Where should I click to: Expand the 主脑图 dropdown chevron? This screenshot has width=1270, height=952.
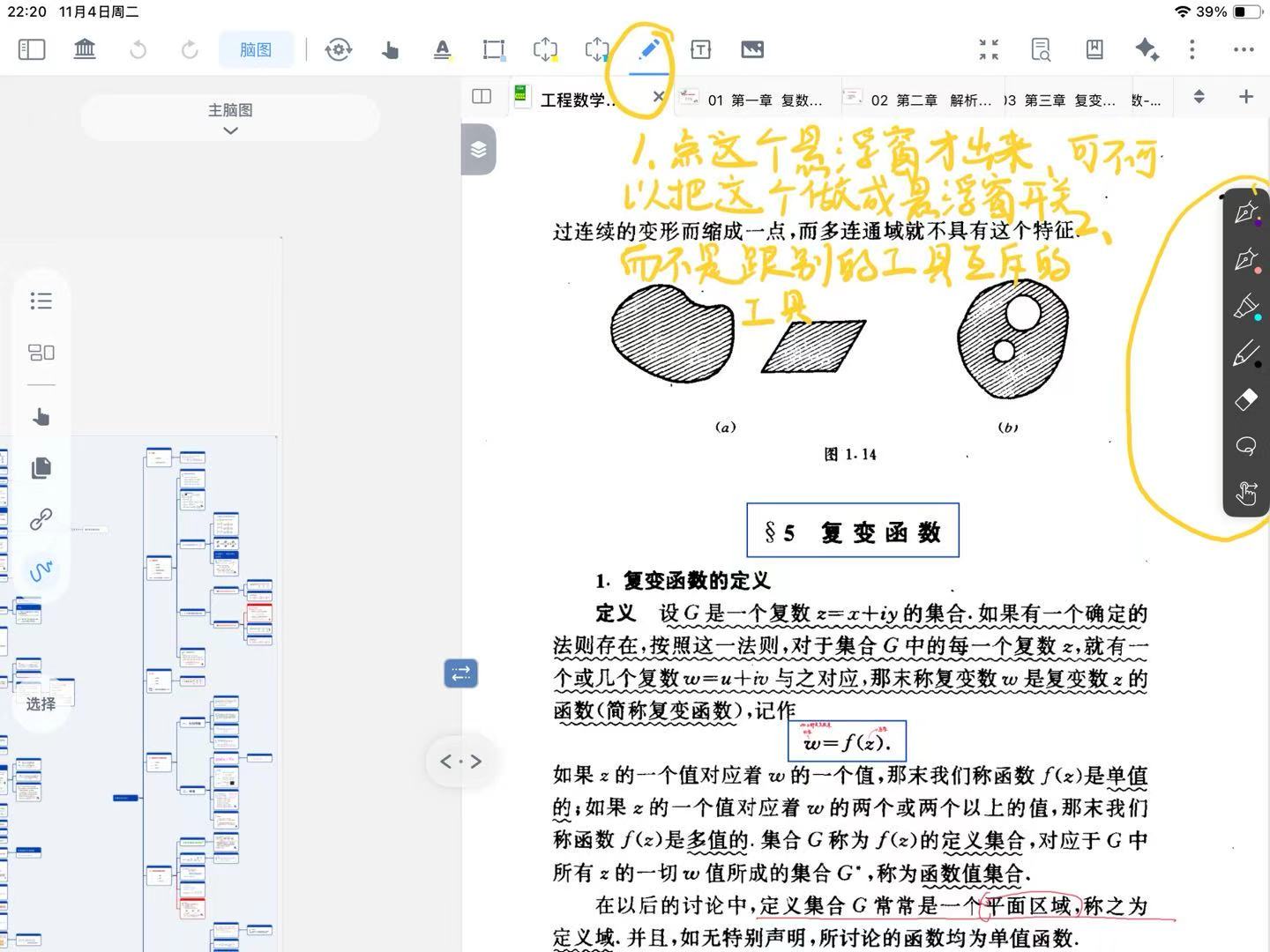[x=230, y=130]
